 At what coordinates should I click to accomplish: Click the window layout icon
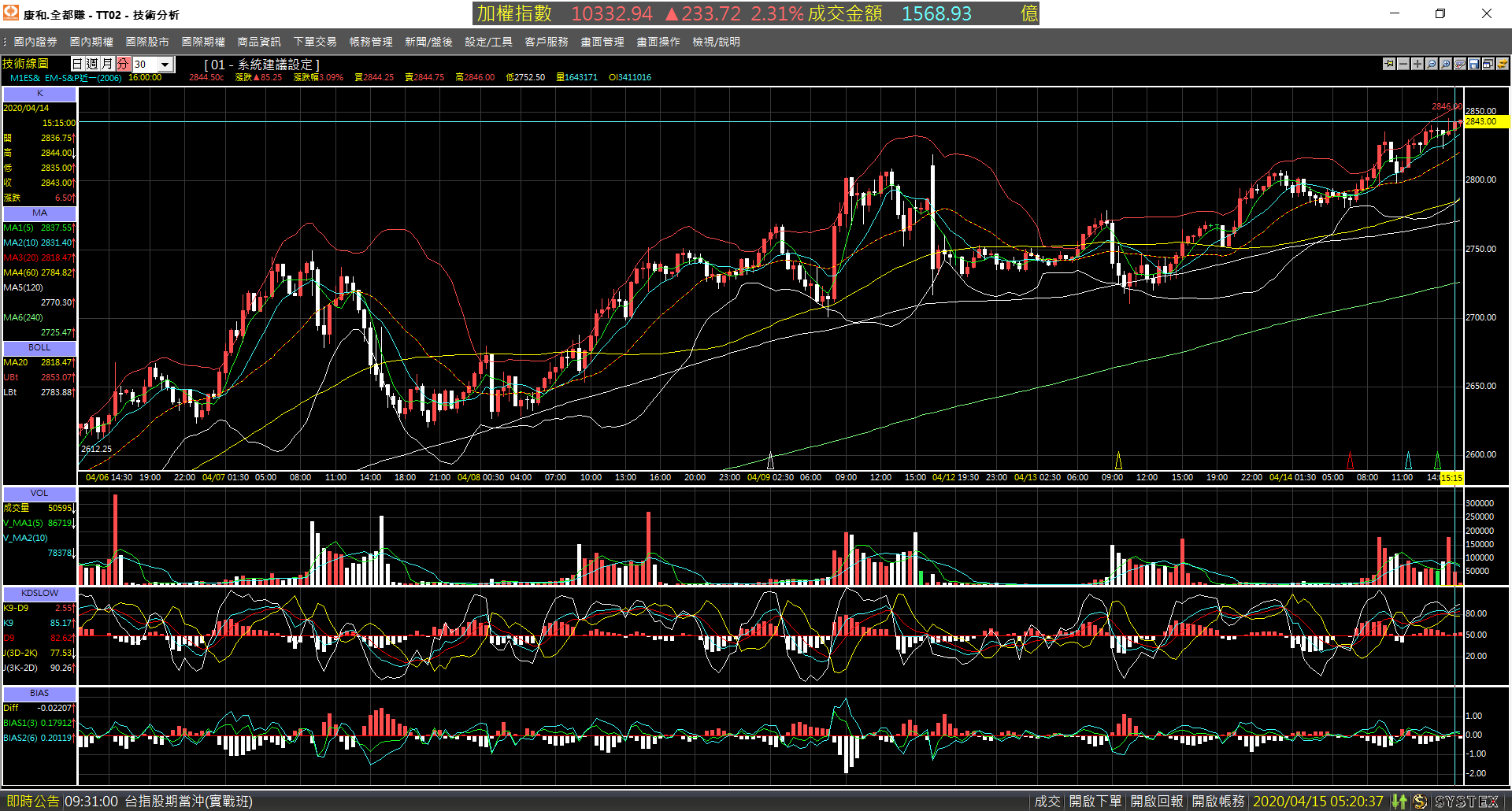(x=1488, y=64)
